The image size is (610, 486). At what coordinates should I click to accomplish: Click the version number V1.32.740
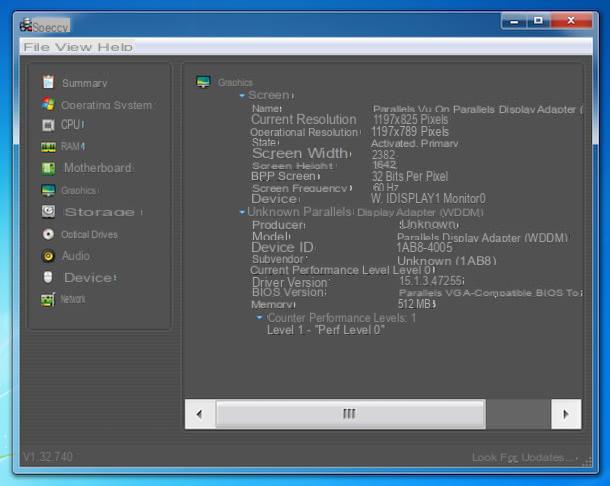click(48, 456)
